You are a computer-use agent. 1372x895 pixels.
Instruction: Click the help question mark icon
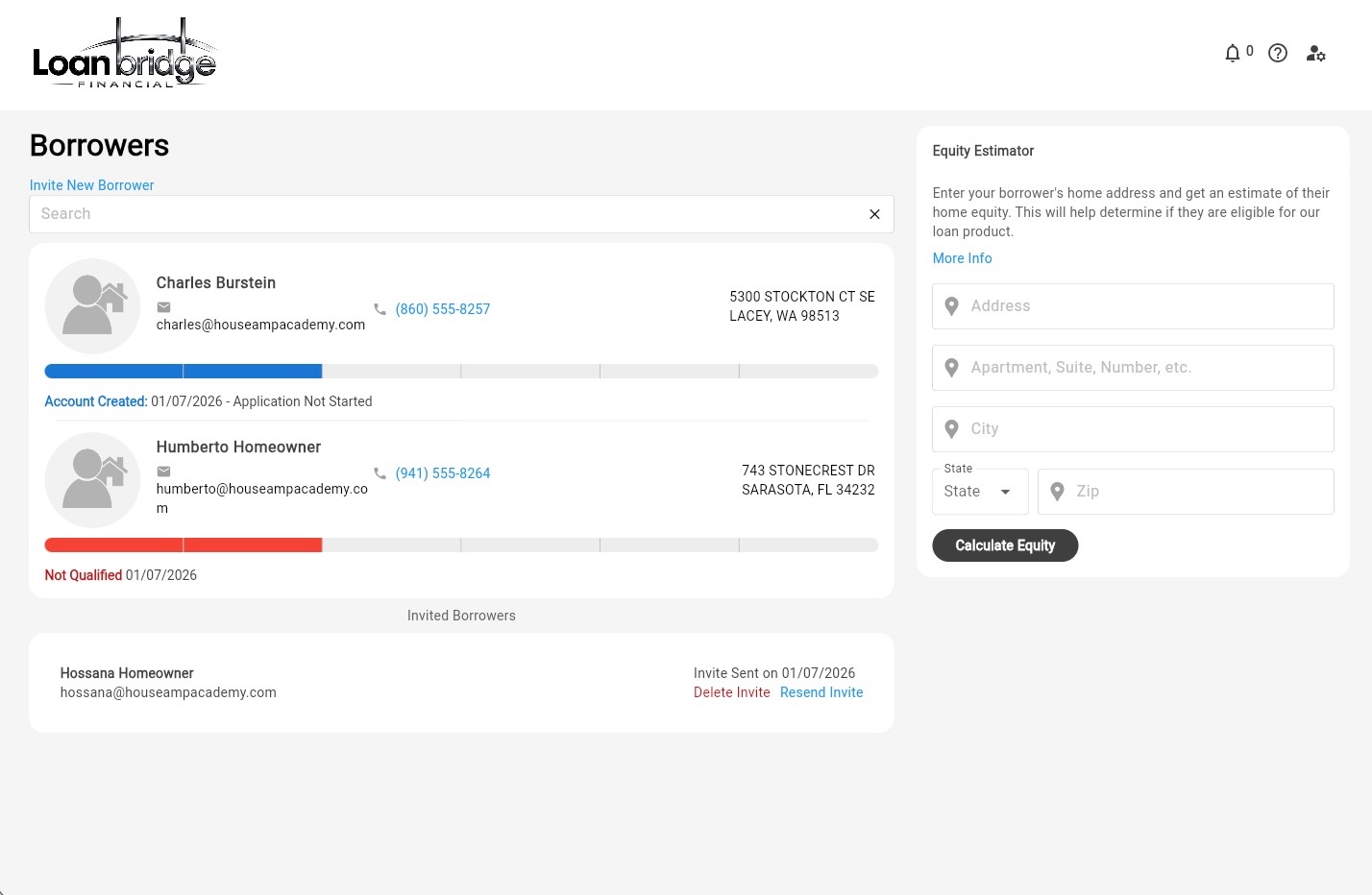(x=1277, y=54)
